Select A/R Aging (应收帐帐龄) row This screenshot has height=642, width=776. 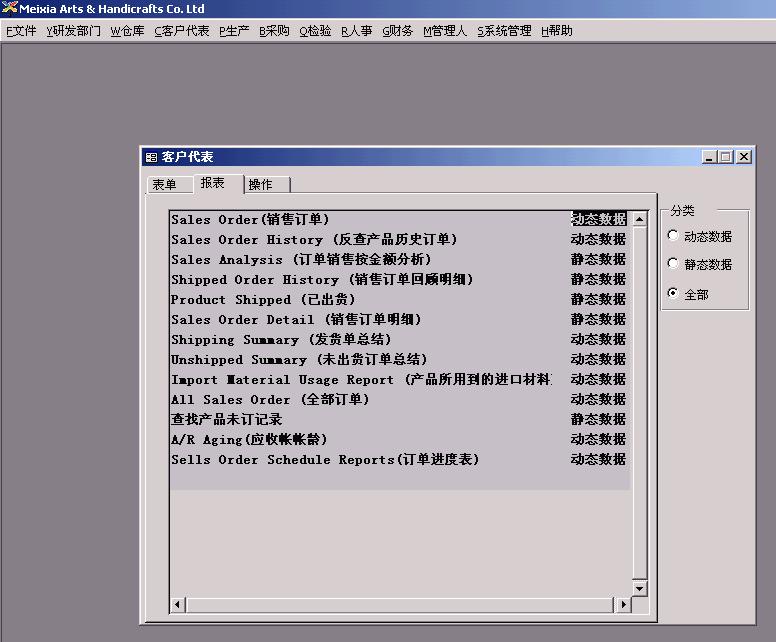(x=399, y=440)
